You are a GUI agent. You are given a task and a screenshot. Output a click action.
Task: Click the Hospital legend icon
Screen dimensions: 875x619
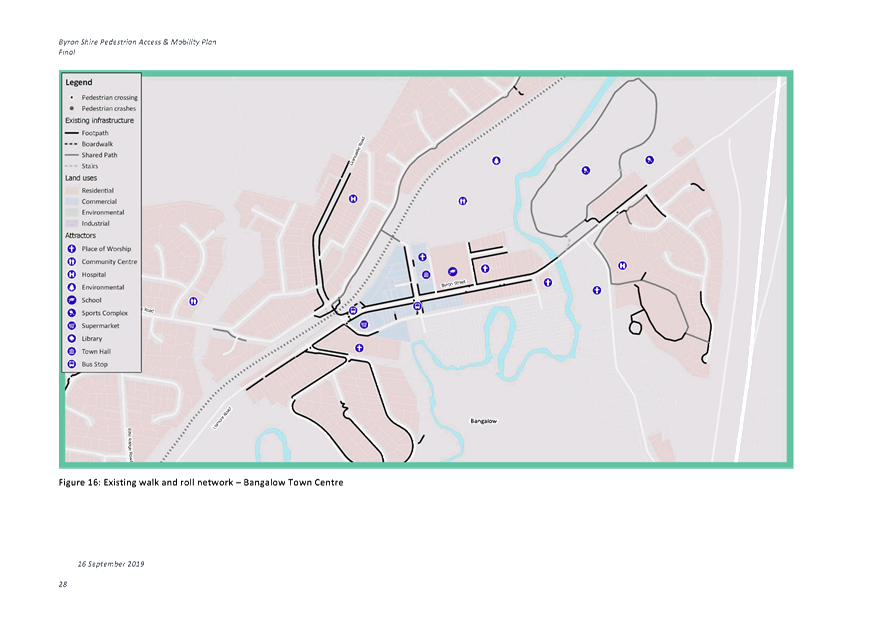71,275
